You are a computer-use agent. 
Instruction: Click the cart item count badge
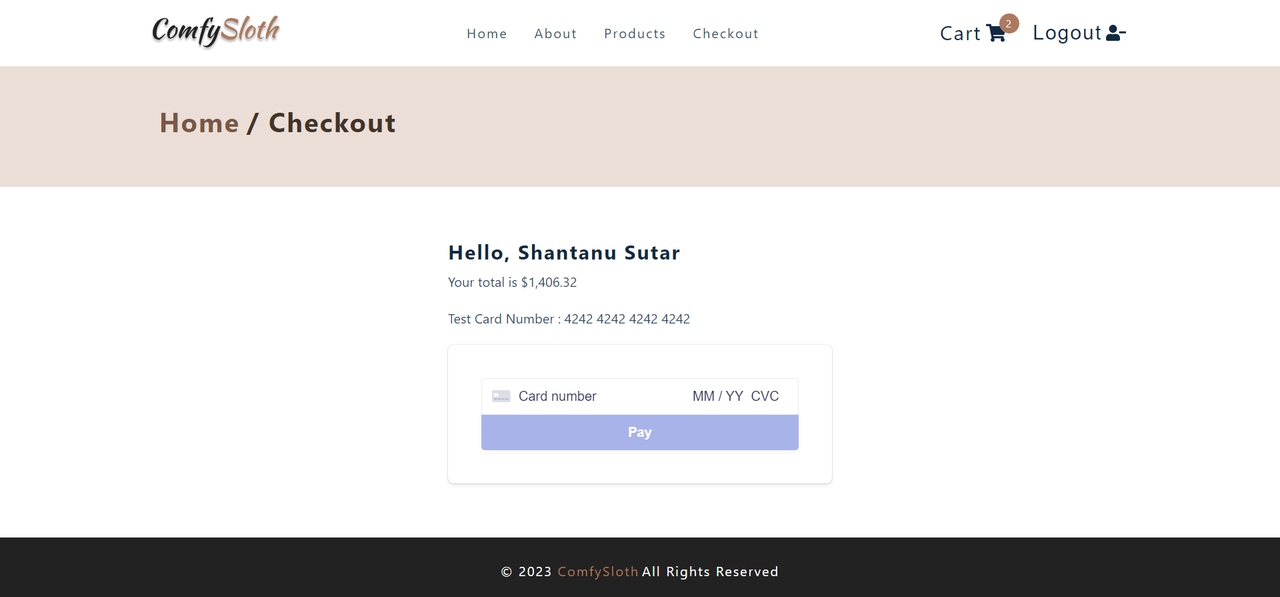[1008, 23]
